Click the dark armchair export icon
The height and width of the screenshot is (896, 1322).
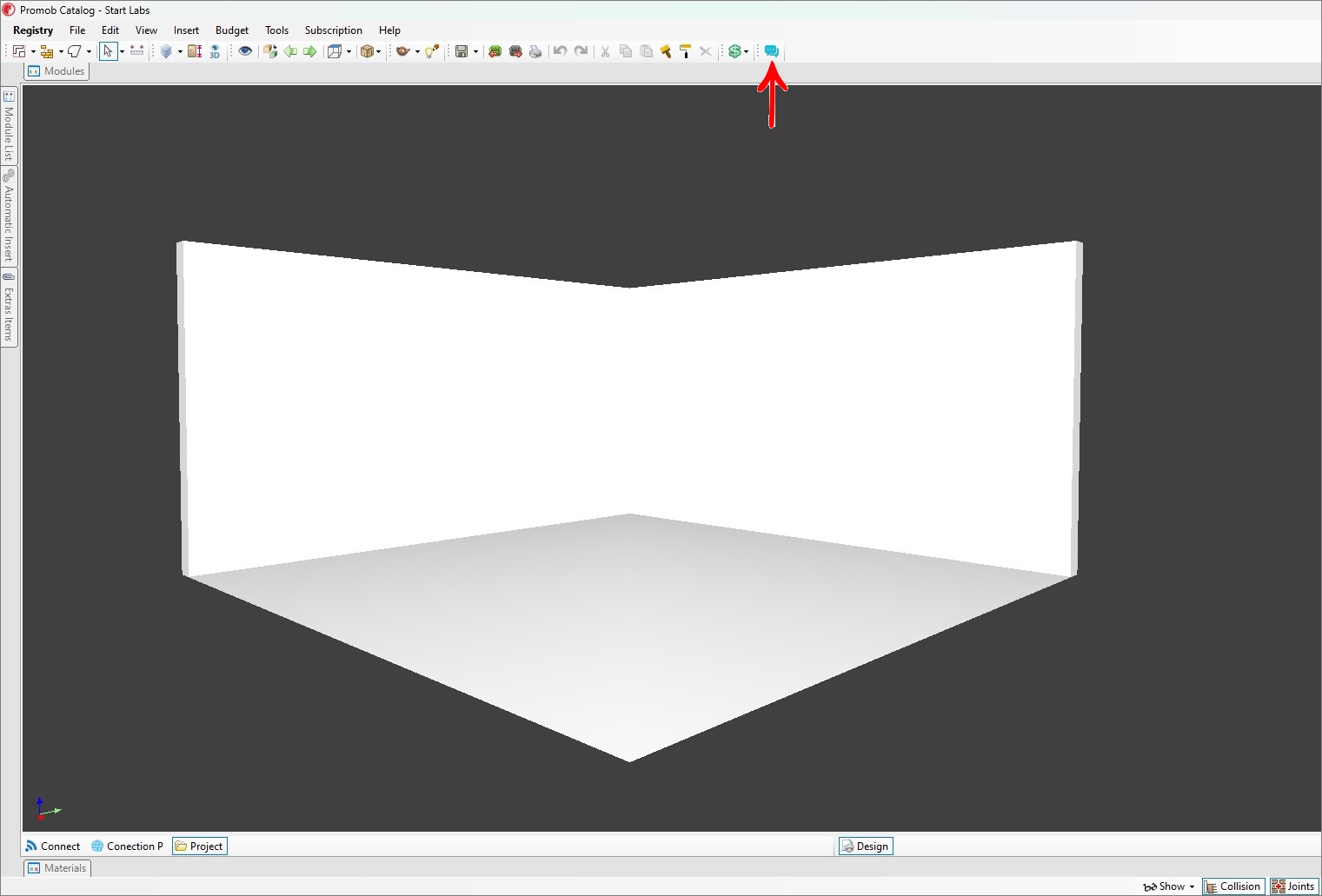pyautogui.click(x=515, y=51)
